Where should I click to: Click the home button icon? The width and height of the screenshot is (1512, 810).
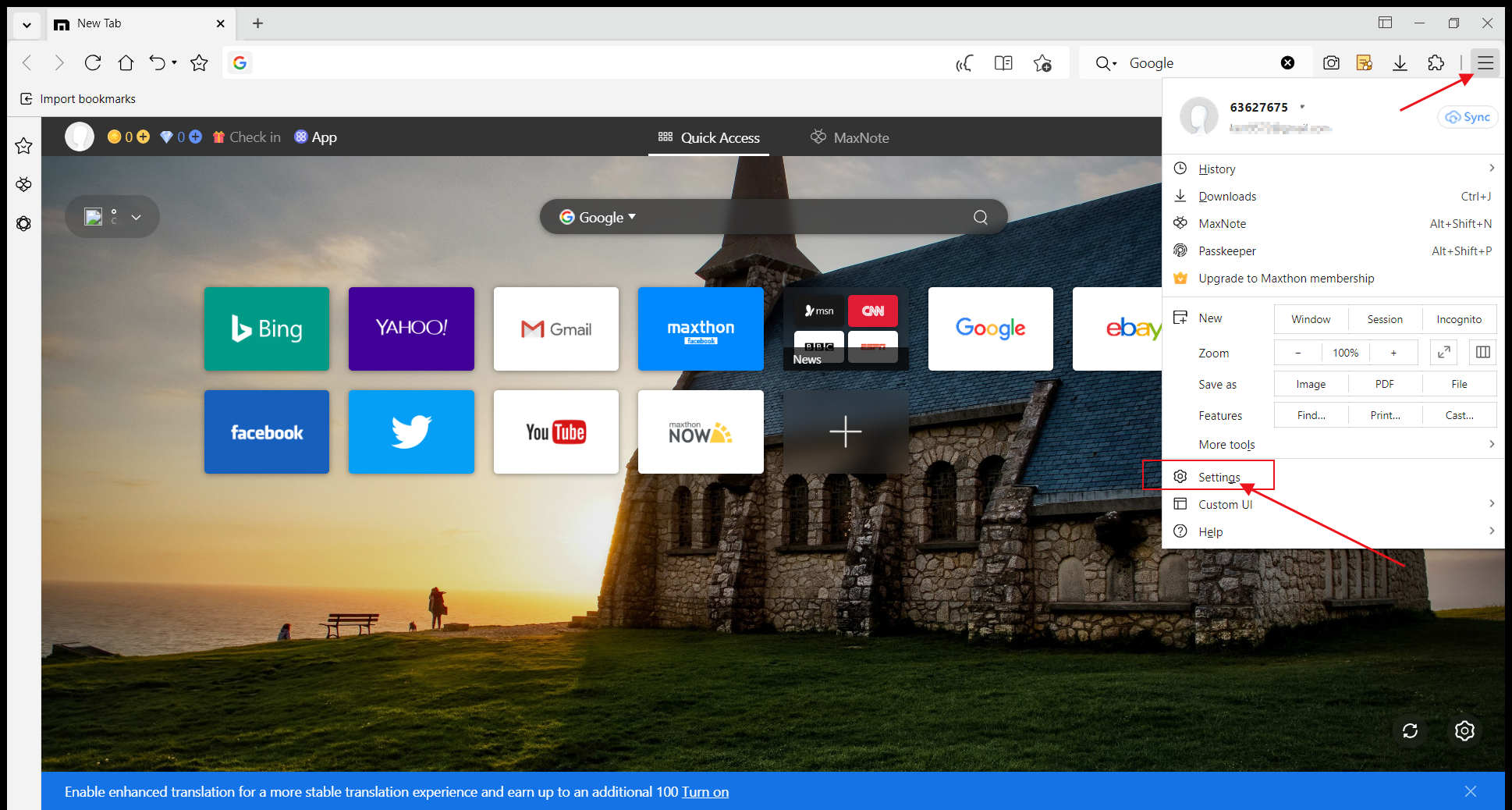126,63
